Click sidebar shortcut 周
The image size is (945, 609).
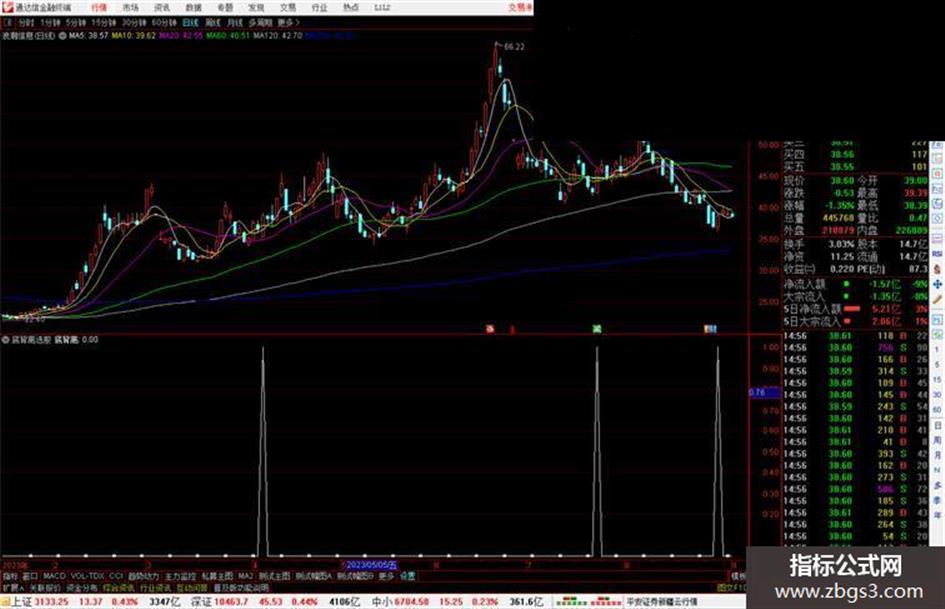pyautogui.click(x=937, y=440)
